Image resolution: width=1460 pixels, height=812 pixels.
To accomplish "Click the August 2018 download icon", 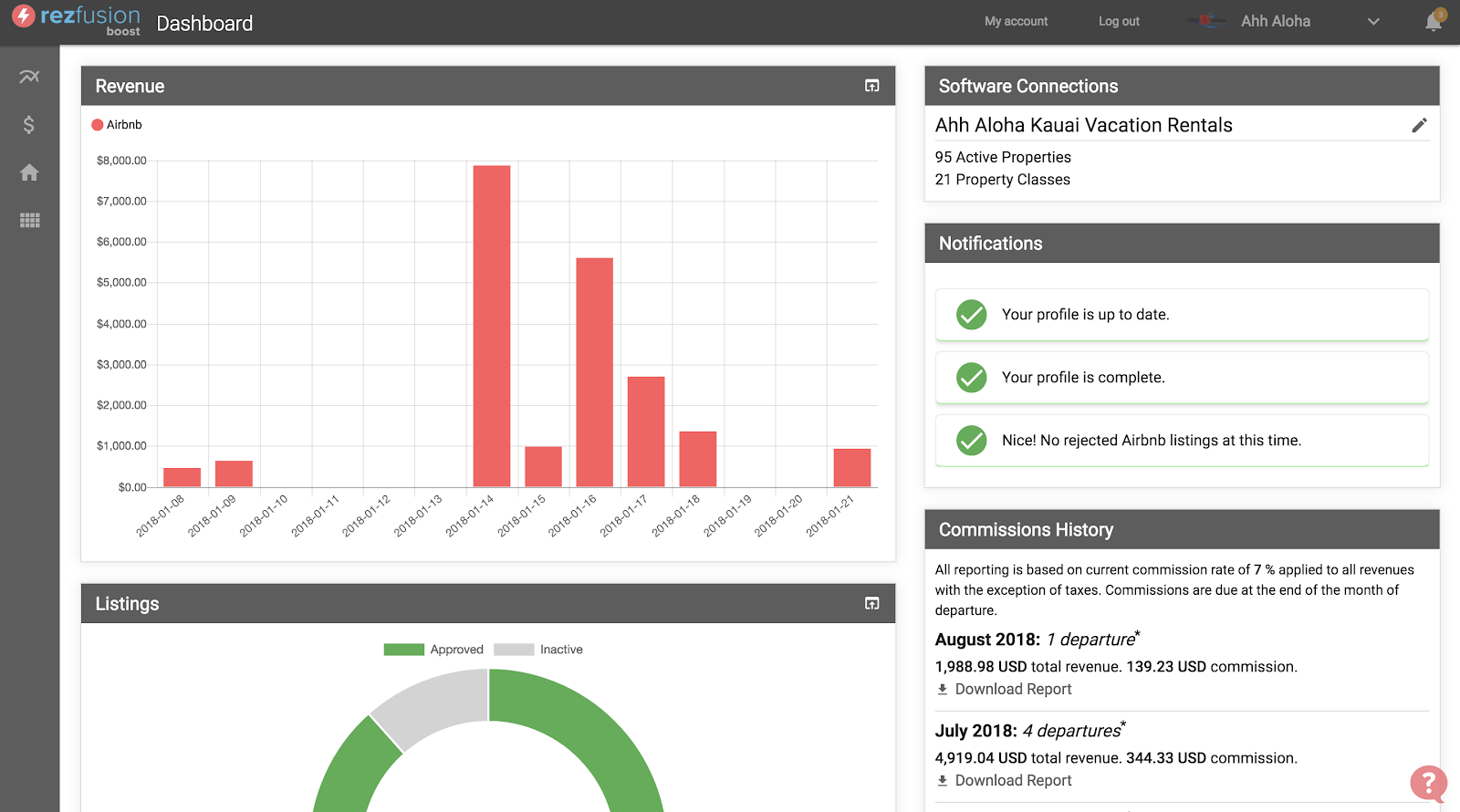I will click(x=943, y=690).
